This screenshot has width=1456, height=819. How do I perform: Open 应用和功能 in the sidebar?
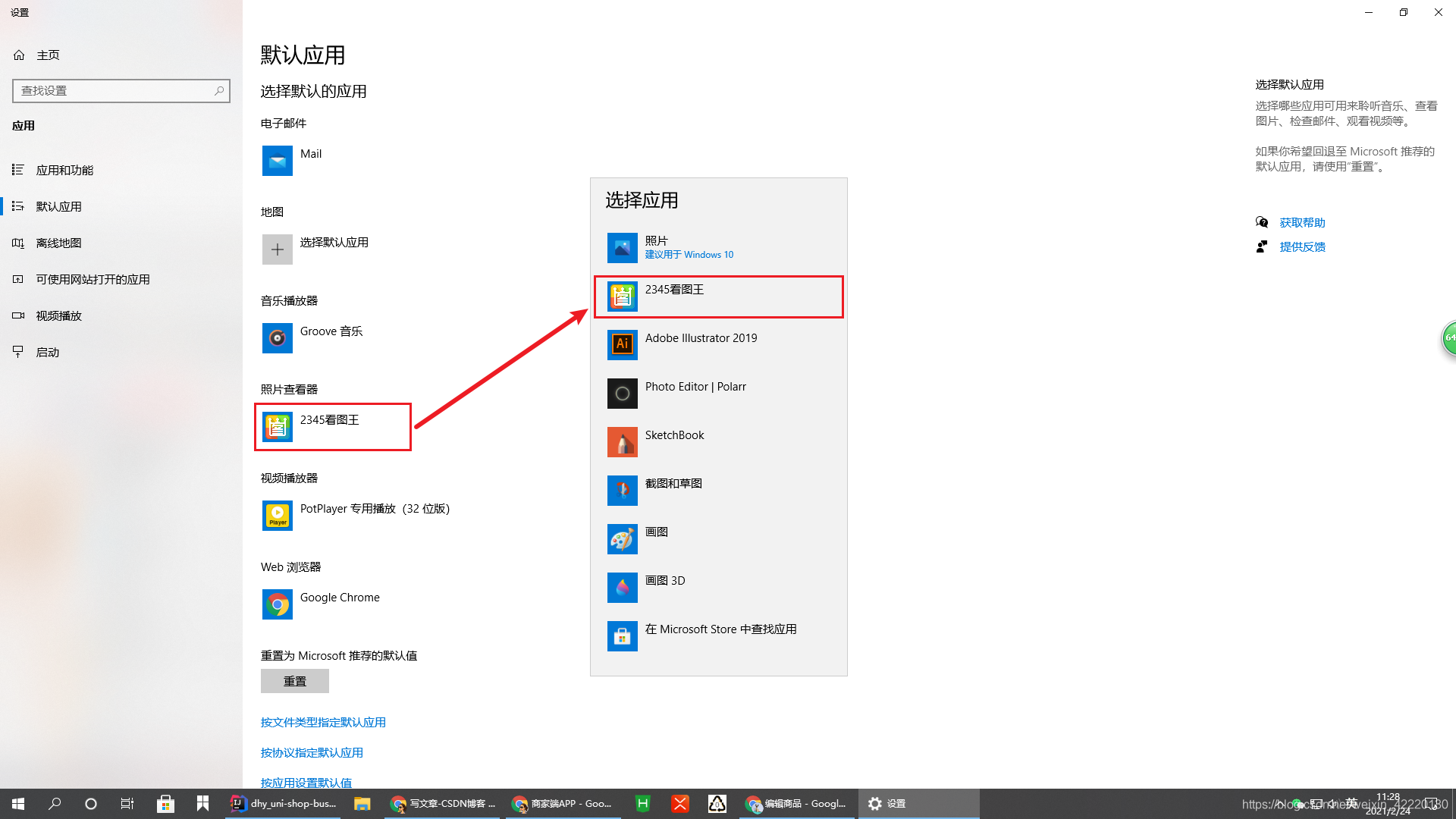tap(121, 170)
